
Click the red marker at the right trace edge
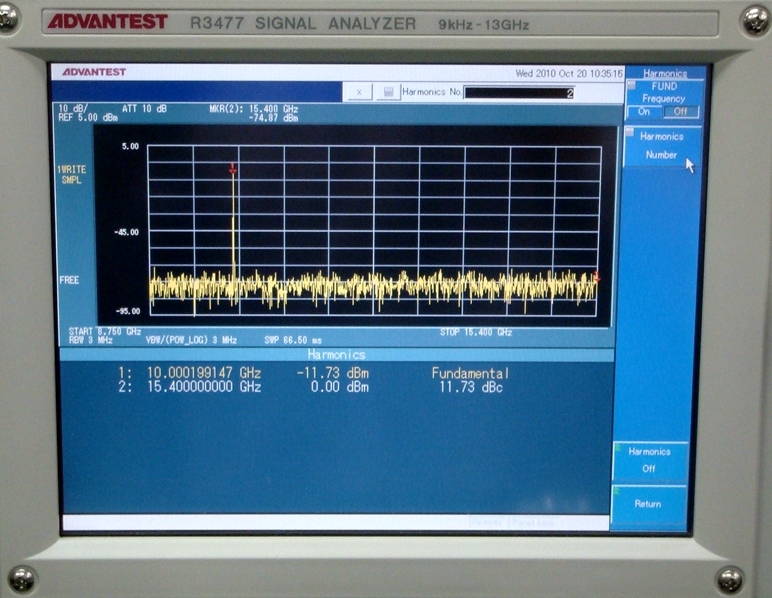[597, 277]
